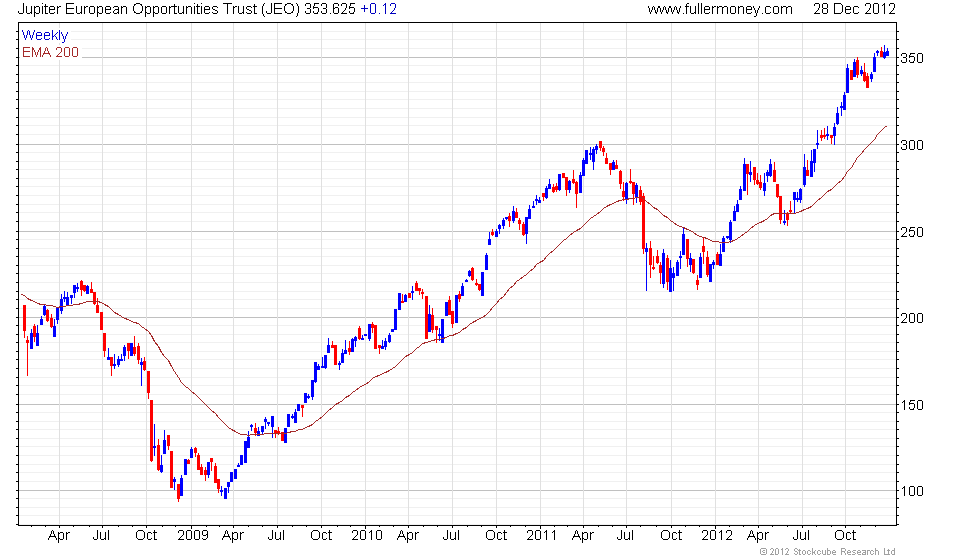980x560 pixels.
Task: Click the 150 price axis label
Action: [911, 405]
